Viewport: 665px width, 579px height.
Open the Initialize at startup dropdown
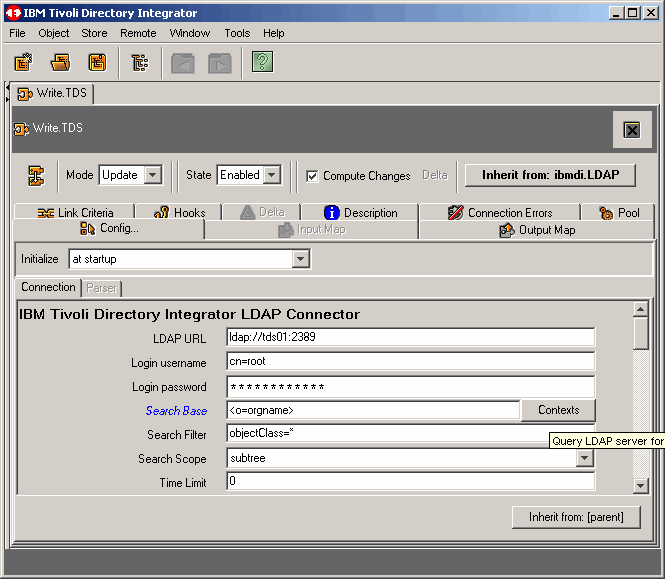(300, 259)
